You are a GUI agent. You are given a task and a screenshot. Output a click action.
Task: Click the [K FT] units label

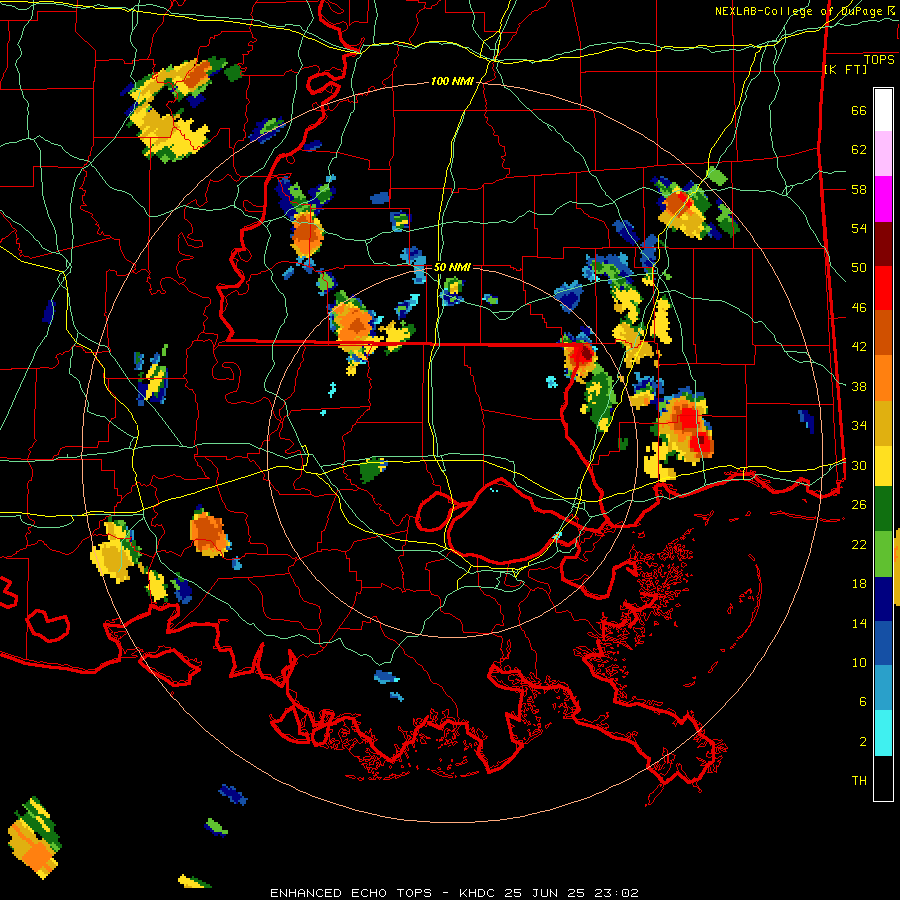845,69
